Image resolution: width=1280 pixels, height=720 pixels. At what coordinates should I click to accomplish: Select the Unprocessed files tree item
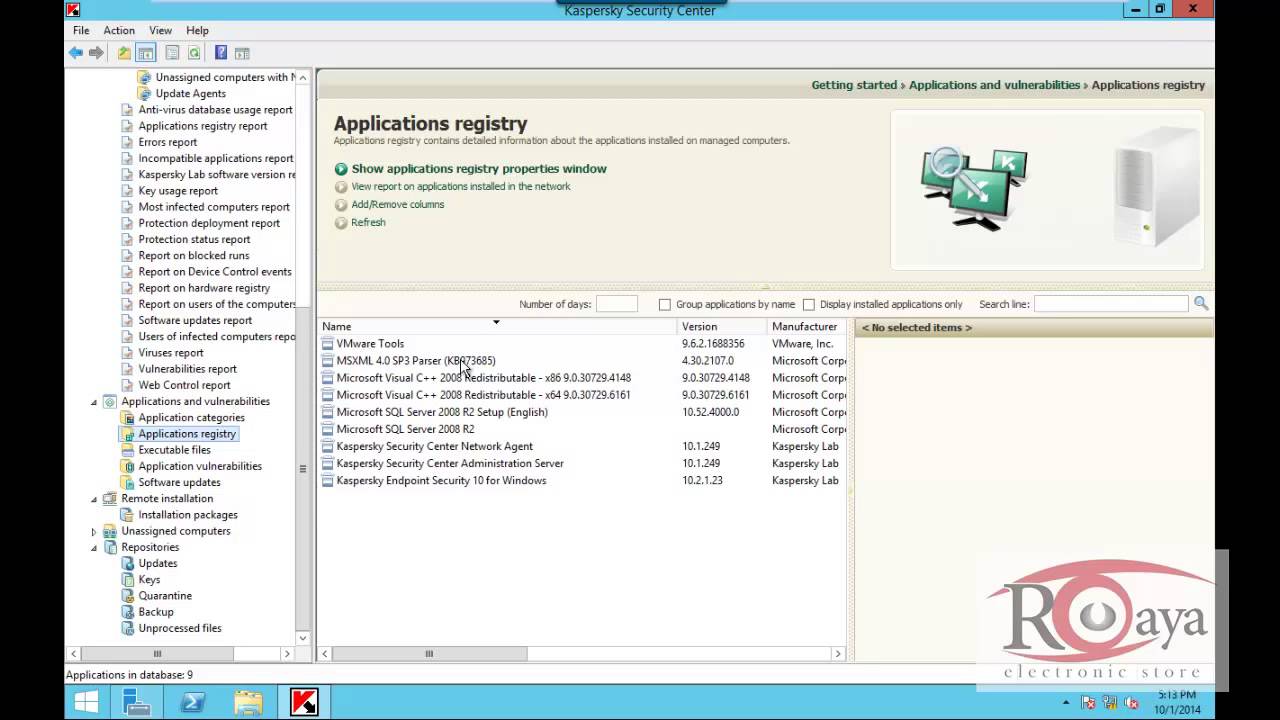click(180, 629)
